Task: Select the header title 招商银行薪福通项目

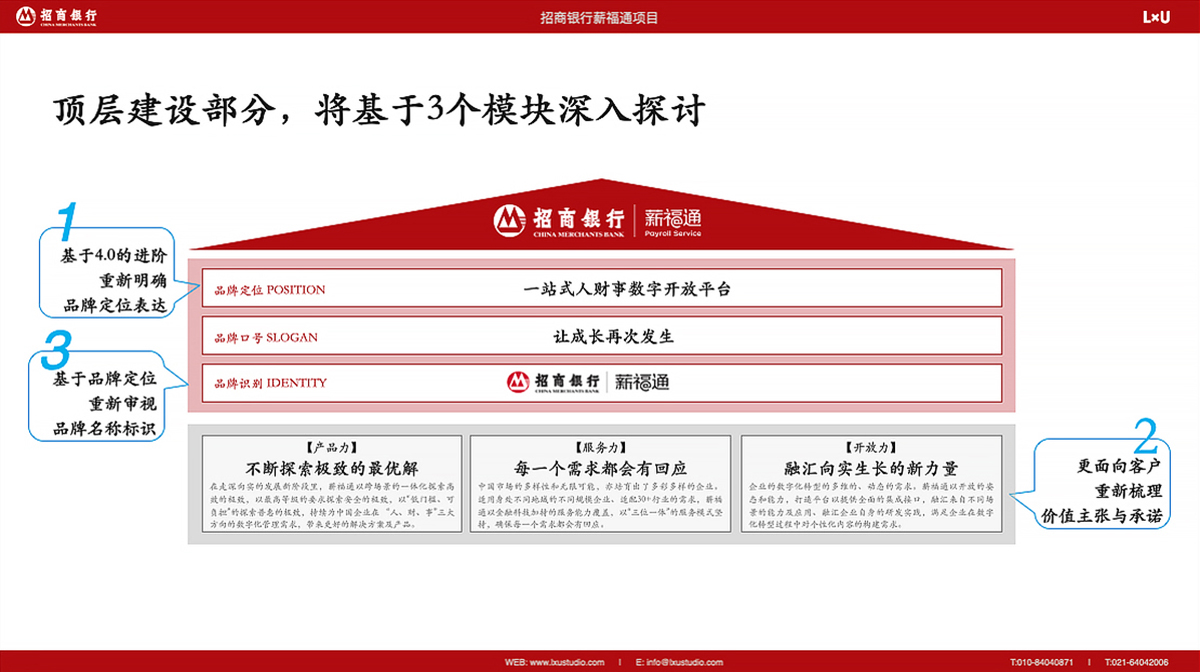Action: coord(599,17)
